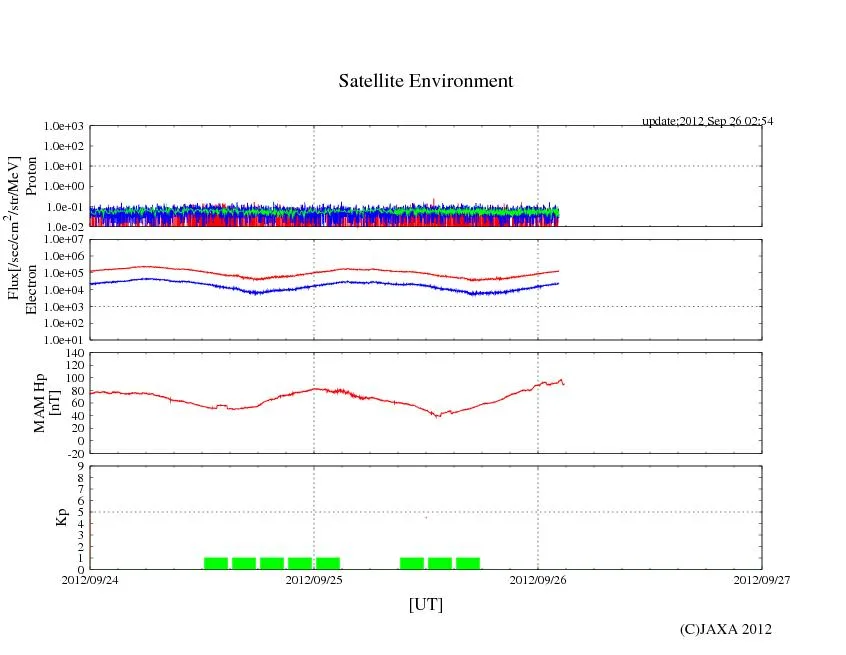Click the MAM Hp [nT] axis label
846x655 pixels.
point(47,396)
